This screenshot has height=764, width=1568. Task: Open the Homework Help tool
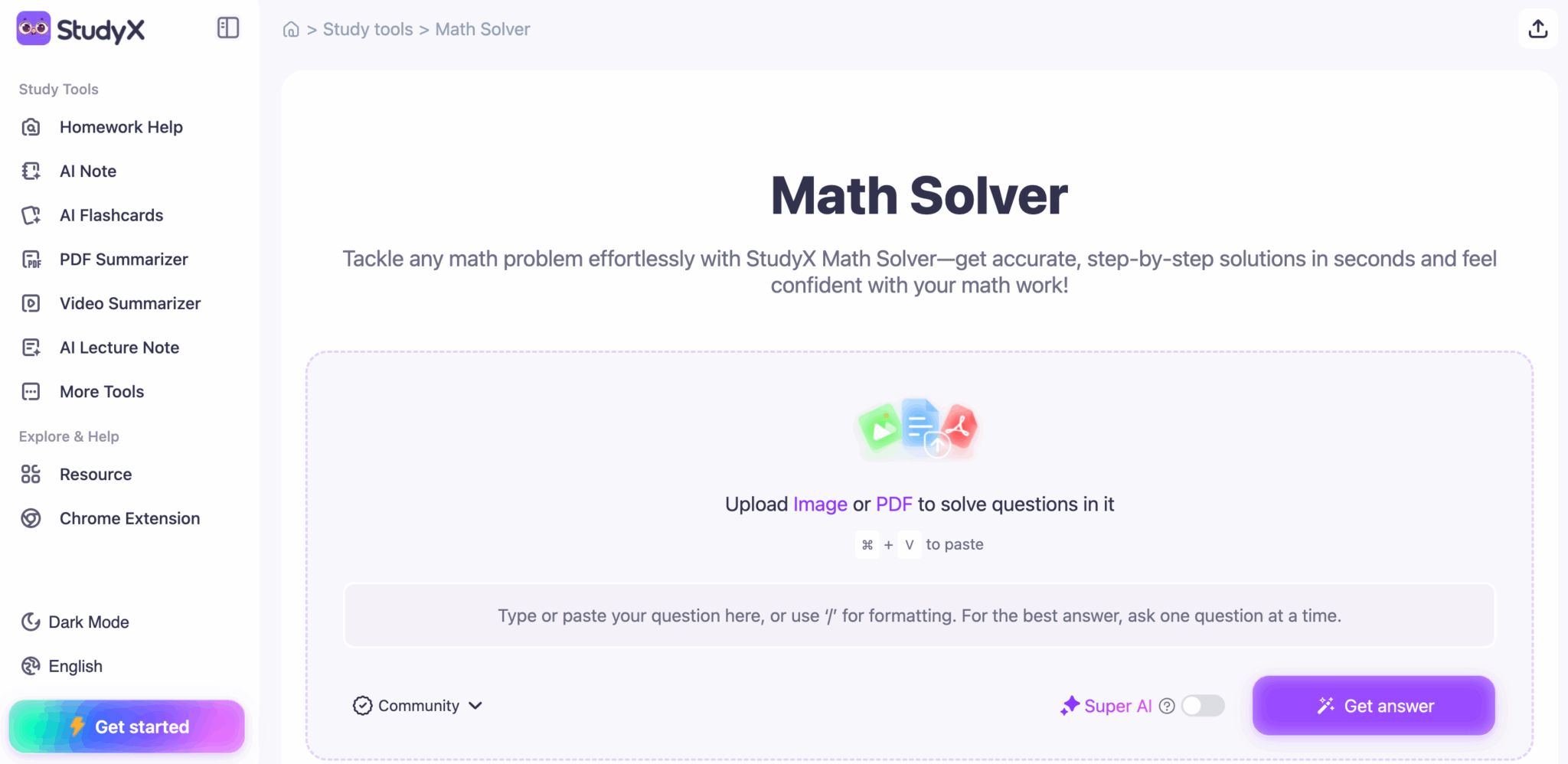click(120, 127)
